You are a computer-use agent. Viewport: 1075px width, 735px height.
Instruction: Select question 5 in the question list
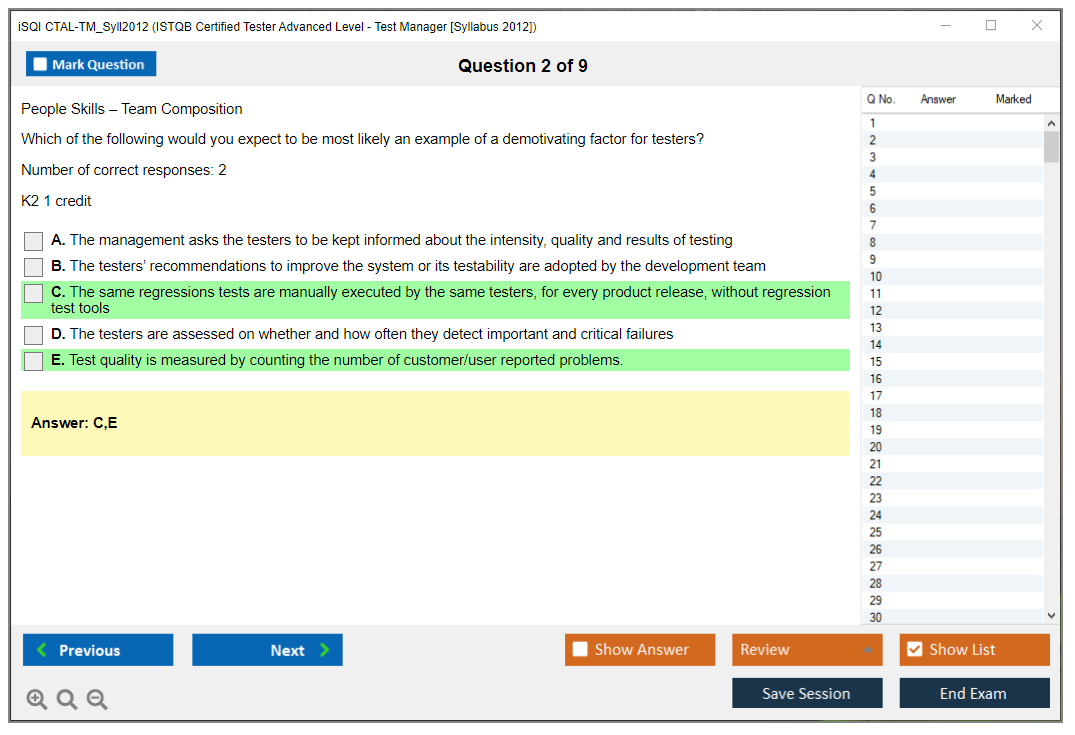pos(873,191)
